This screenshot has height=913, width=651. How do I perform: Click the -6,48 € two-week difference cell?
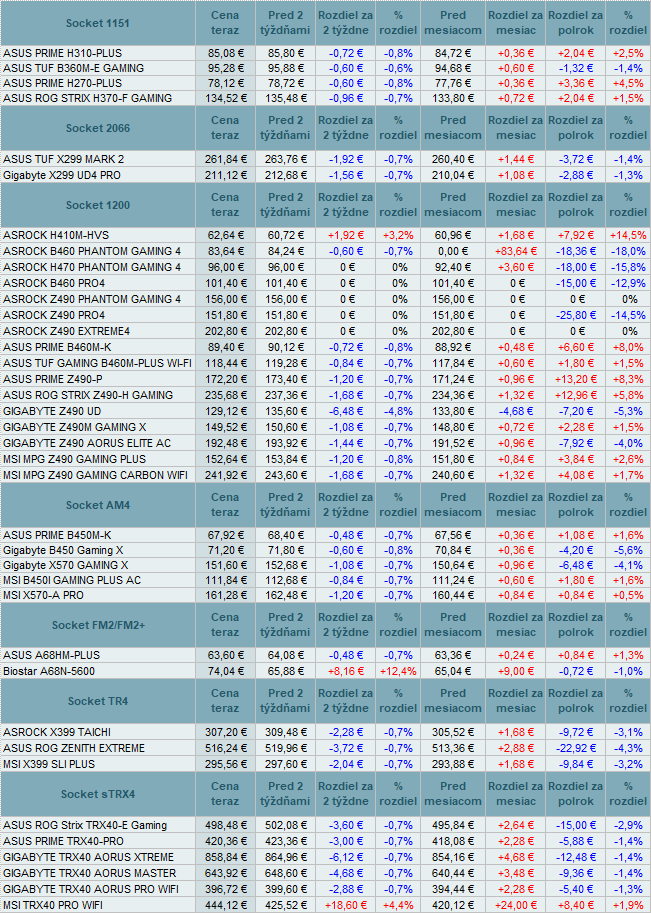345,411
